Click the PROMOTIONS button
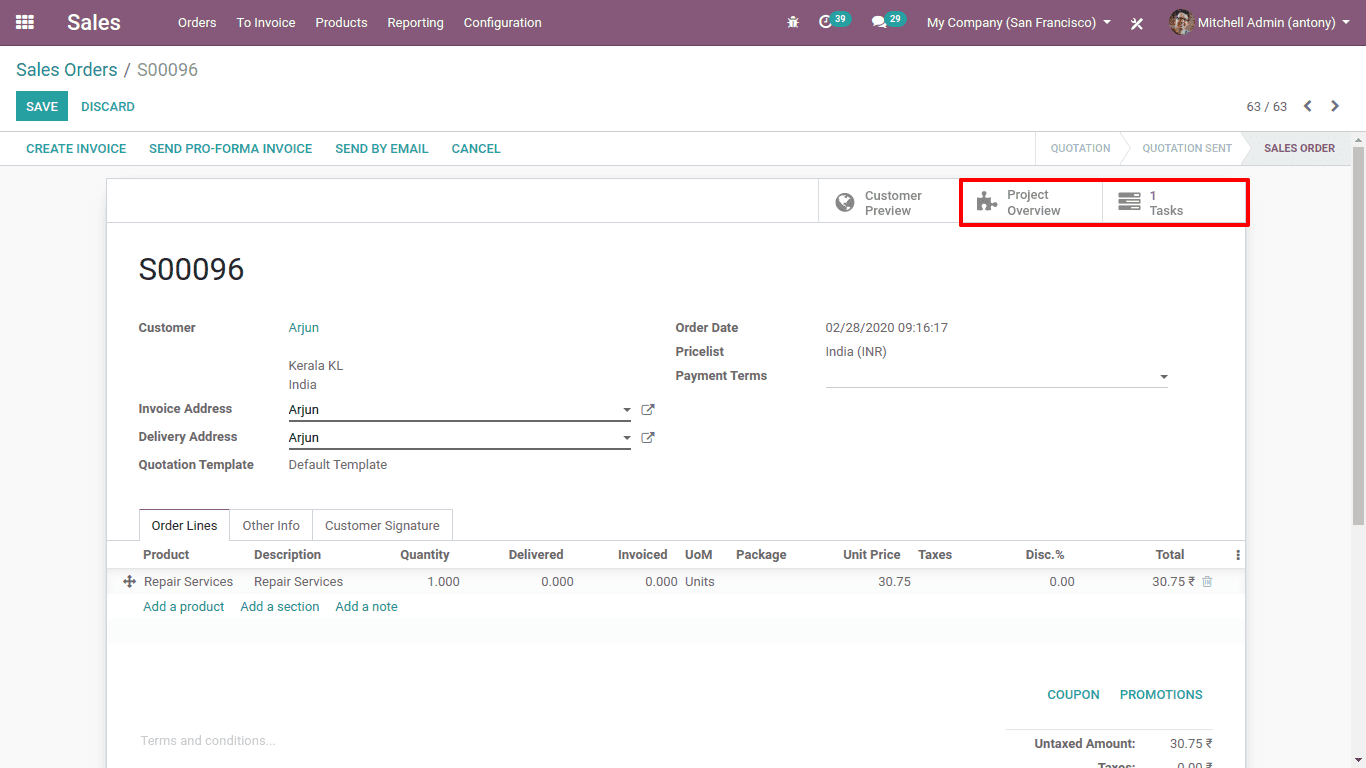The width and height of the screenshot is (1366, 768). coord(1161,694)
